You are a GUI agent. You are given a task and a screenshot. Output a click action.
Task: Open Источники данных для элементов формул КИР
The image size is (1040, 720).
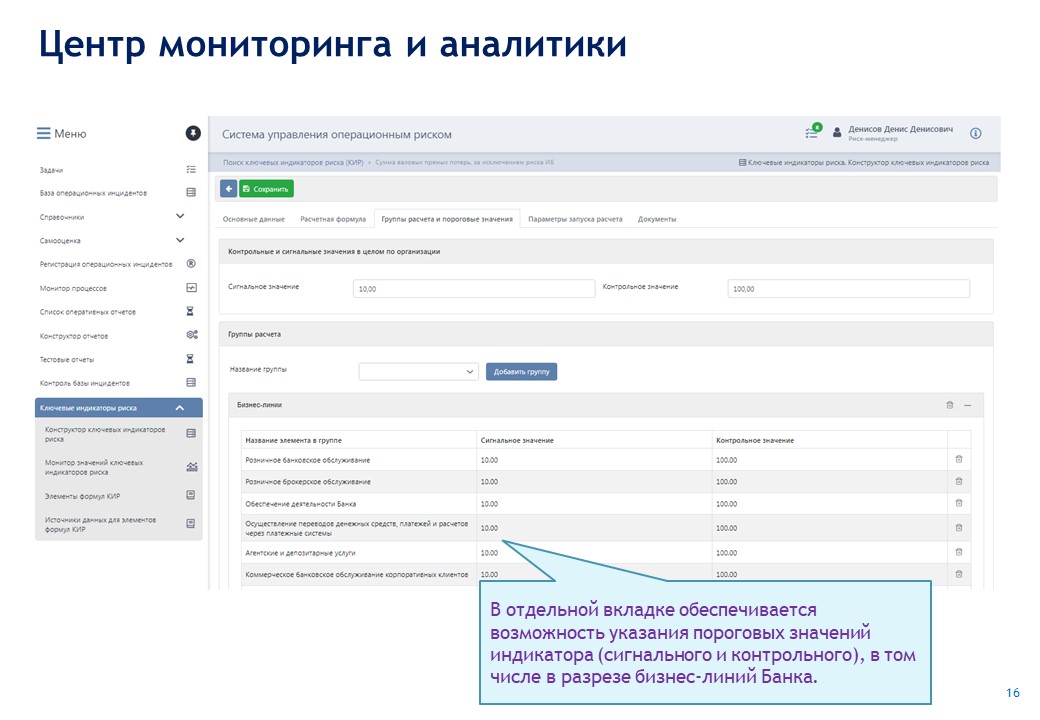click(x=100, y=524)
